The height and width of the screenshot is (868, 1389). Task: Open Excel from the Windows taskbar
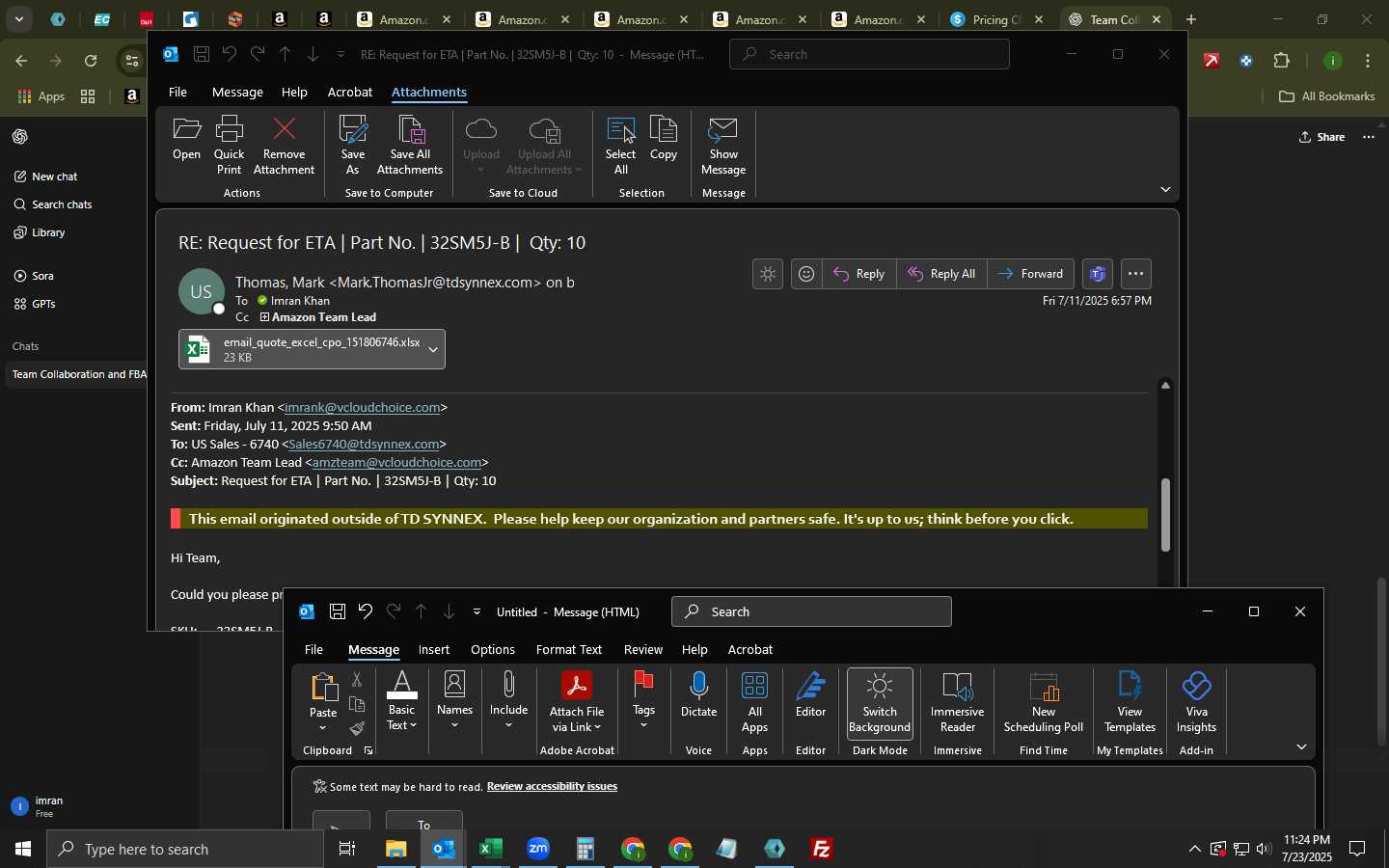tap(491, 849)
